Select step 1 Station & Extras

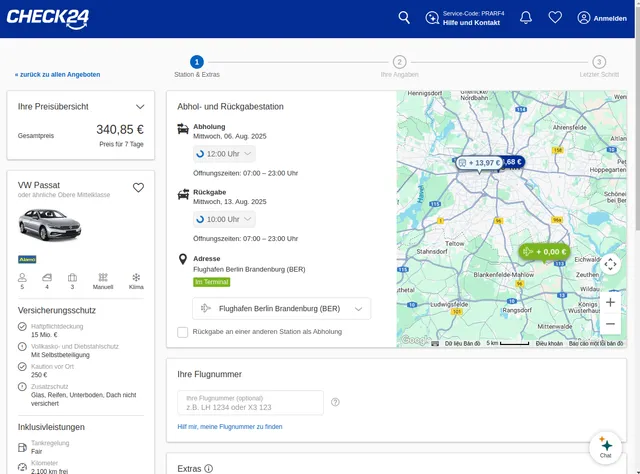[197, 62]
